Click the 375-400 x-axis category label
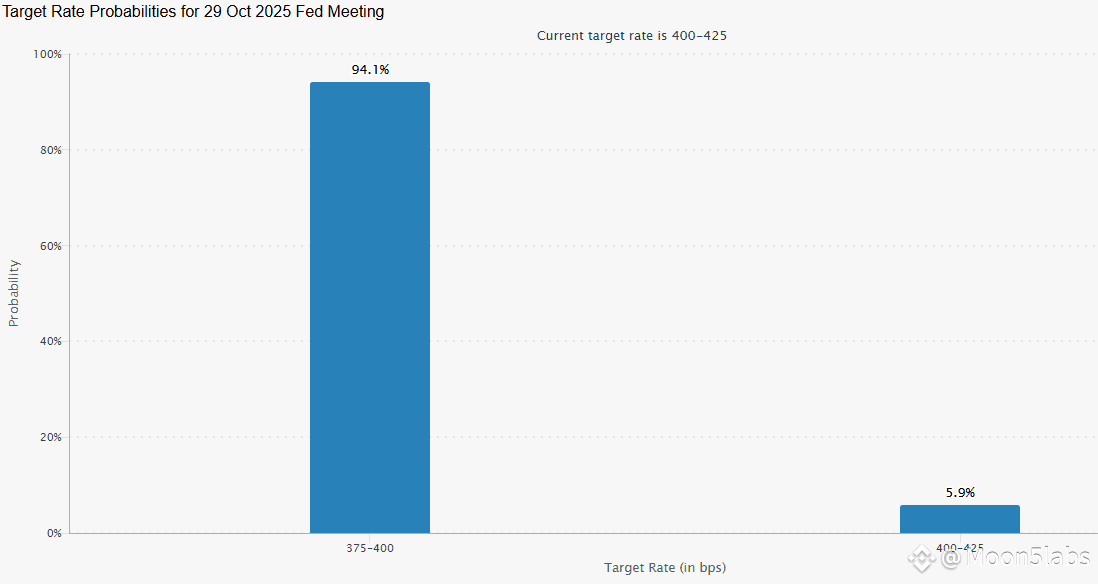Image resolution: width=1098 pixels, height=584 pixels. 370,548
